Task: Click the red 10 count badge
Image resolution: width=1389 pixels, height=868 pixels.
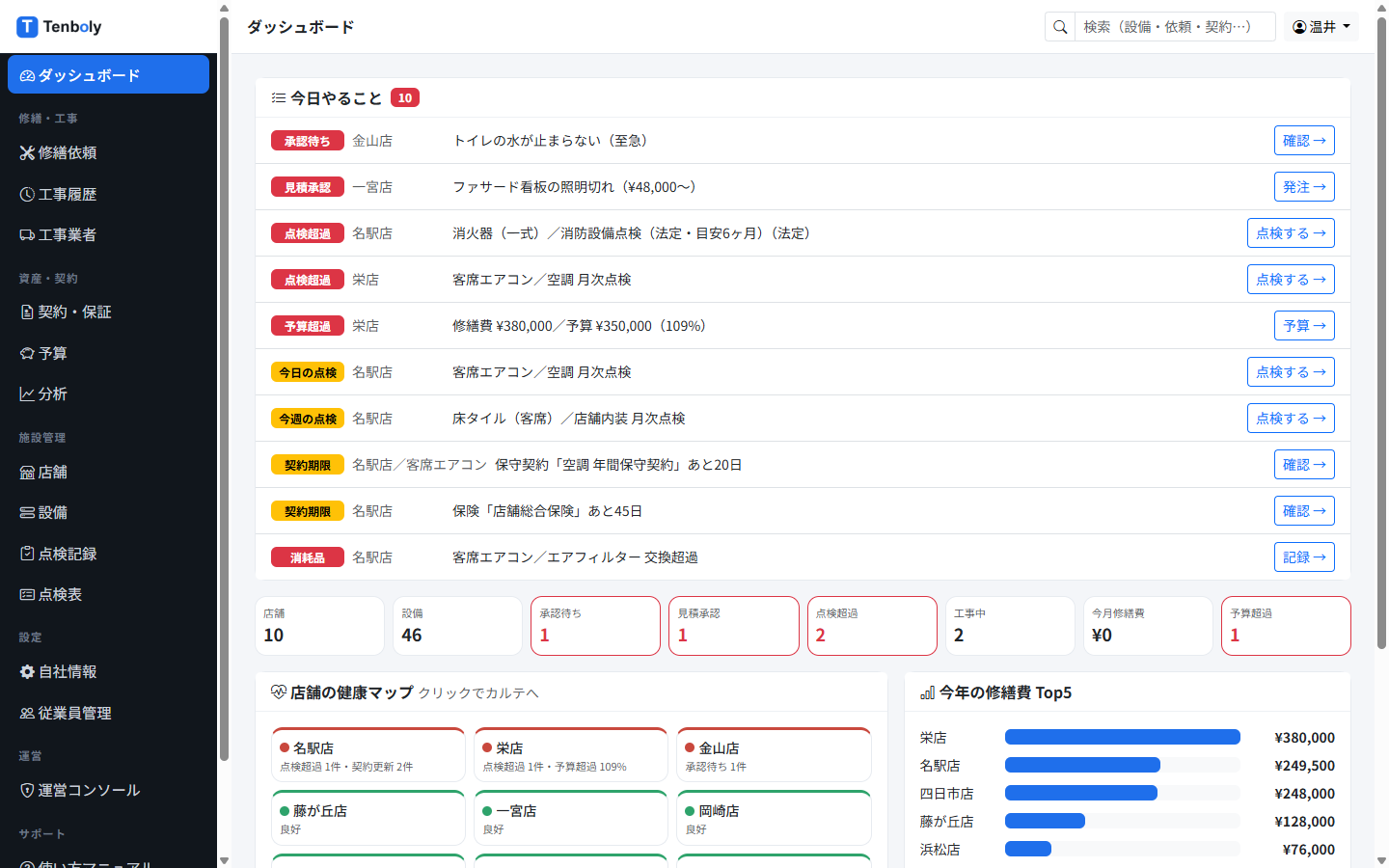Action: [405, 97]
